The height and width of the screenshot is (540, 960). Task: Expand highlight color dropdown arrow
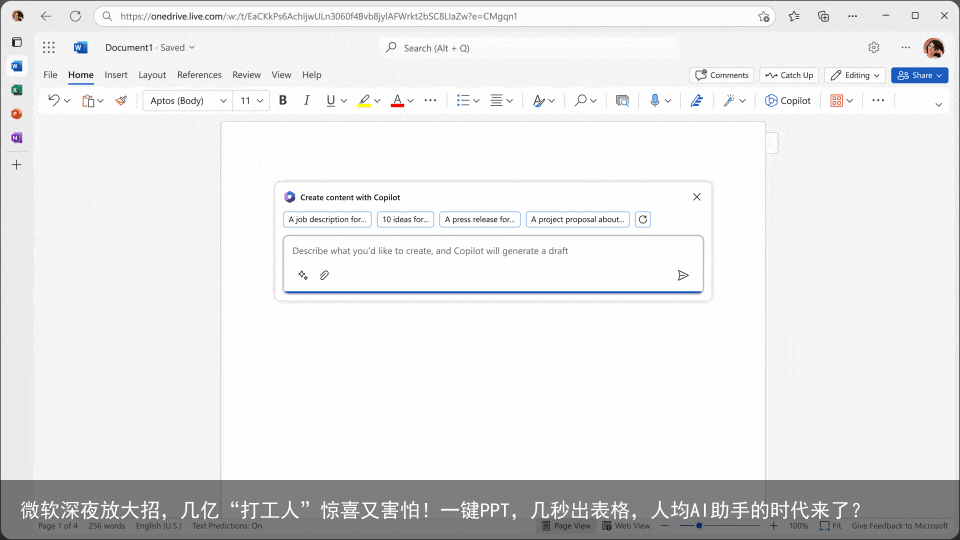coord(377,101)
